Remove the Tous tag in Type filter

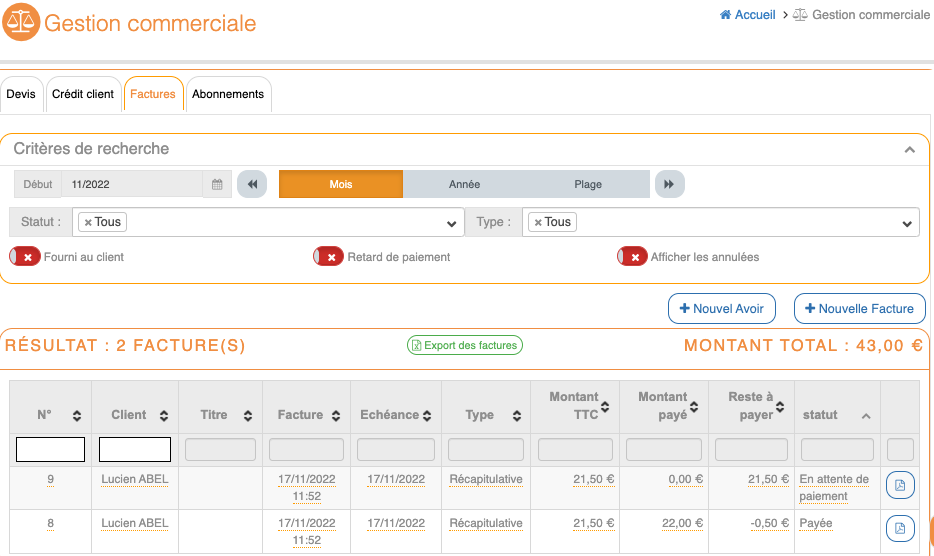(538, 222)
